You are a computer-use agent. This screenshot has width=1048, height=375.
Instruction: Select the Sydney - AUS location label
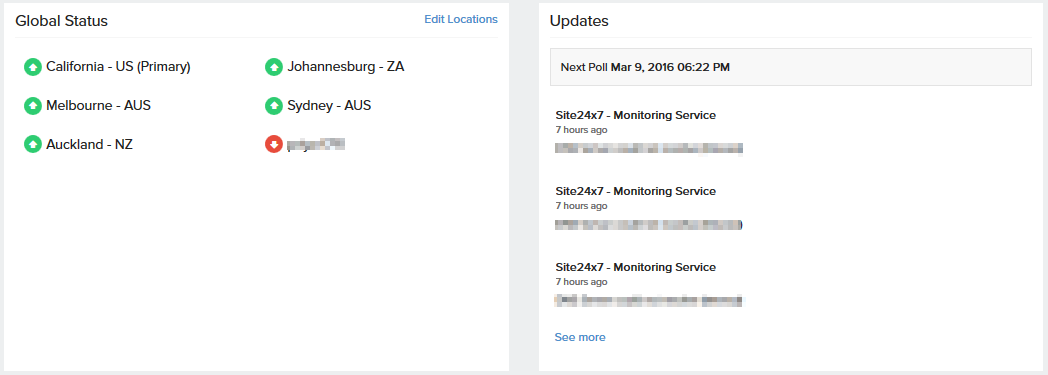[x=330, y=106]
